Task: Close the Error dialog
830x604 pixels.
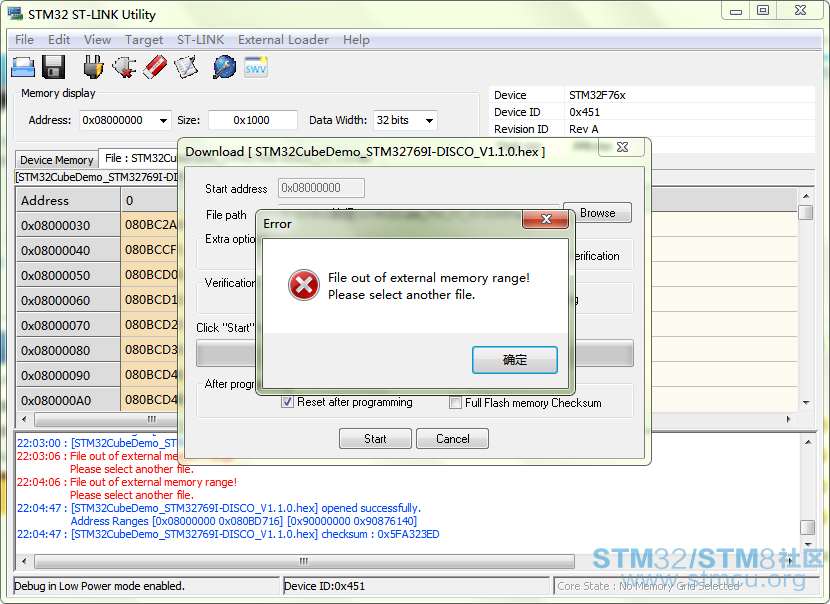Action: click(546, 219)
